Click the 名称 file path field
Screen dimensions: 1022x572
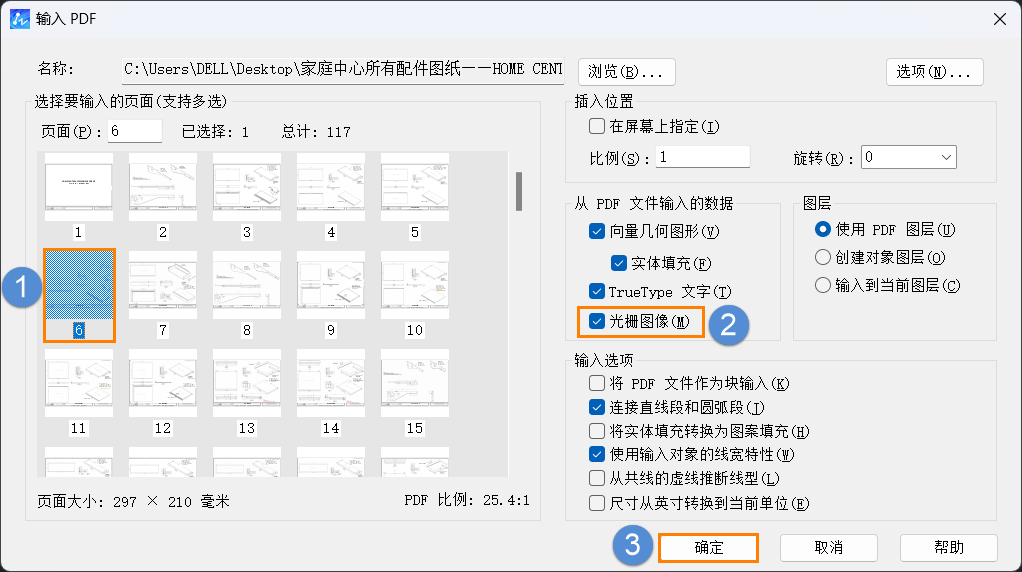click(343, 70)
